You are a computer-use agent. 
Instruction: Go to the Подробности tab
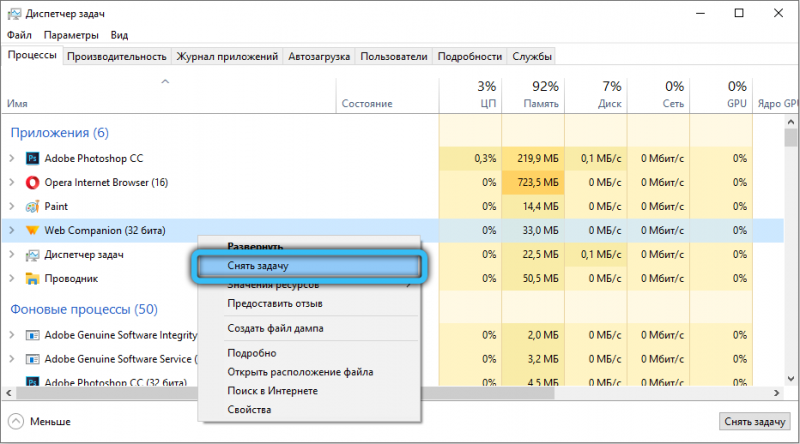[x=469, y=56]
